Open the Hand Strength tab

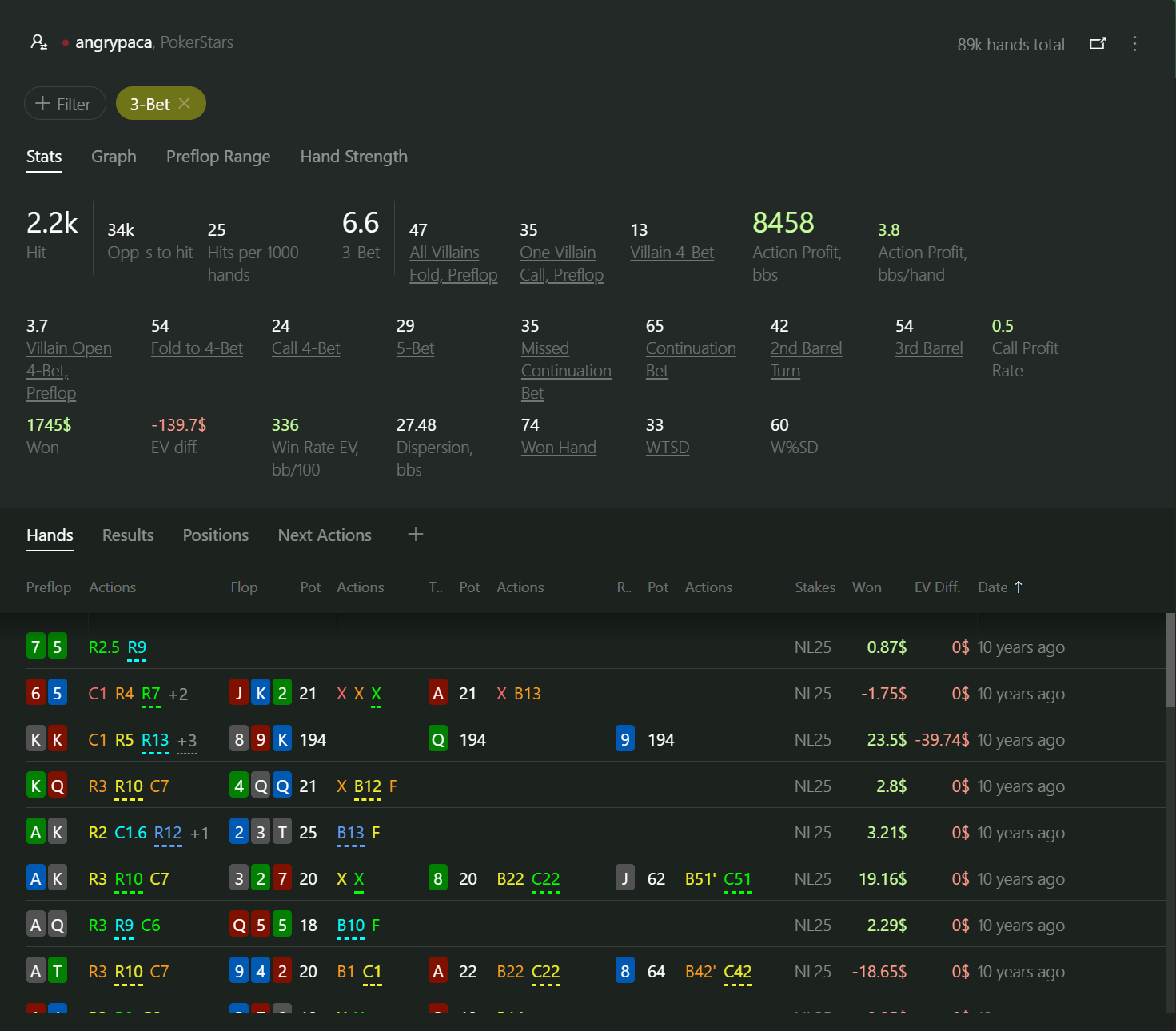354,157
